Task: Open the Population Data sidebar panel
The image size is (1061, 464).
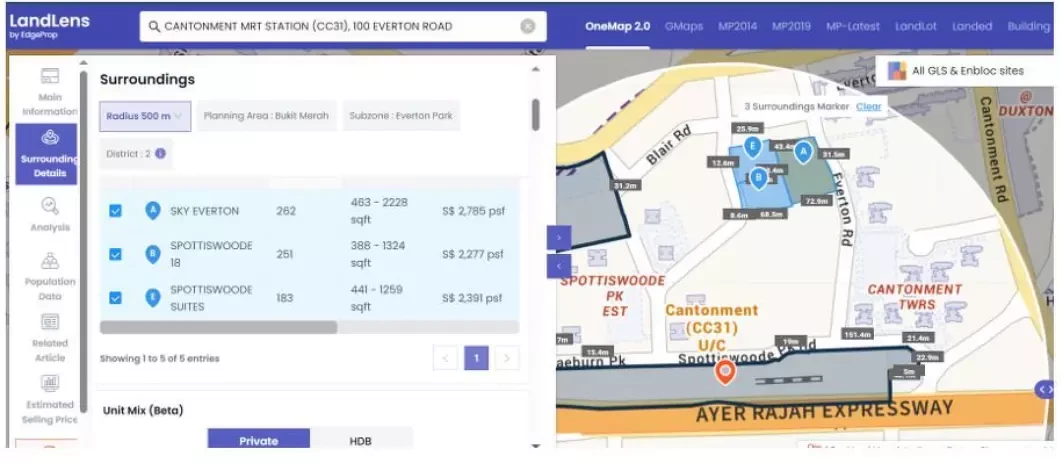Action: click(49, 277)
